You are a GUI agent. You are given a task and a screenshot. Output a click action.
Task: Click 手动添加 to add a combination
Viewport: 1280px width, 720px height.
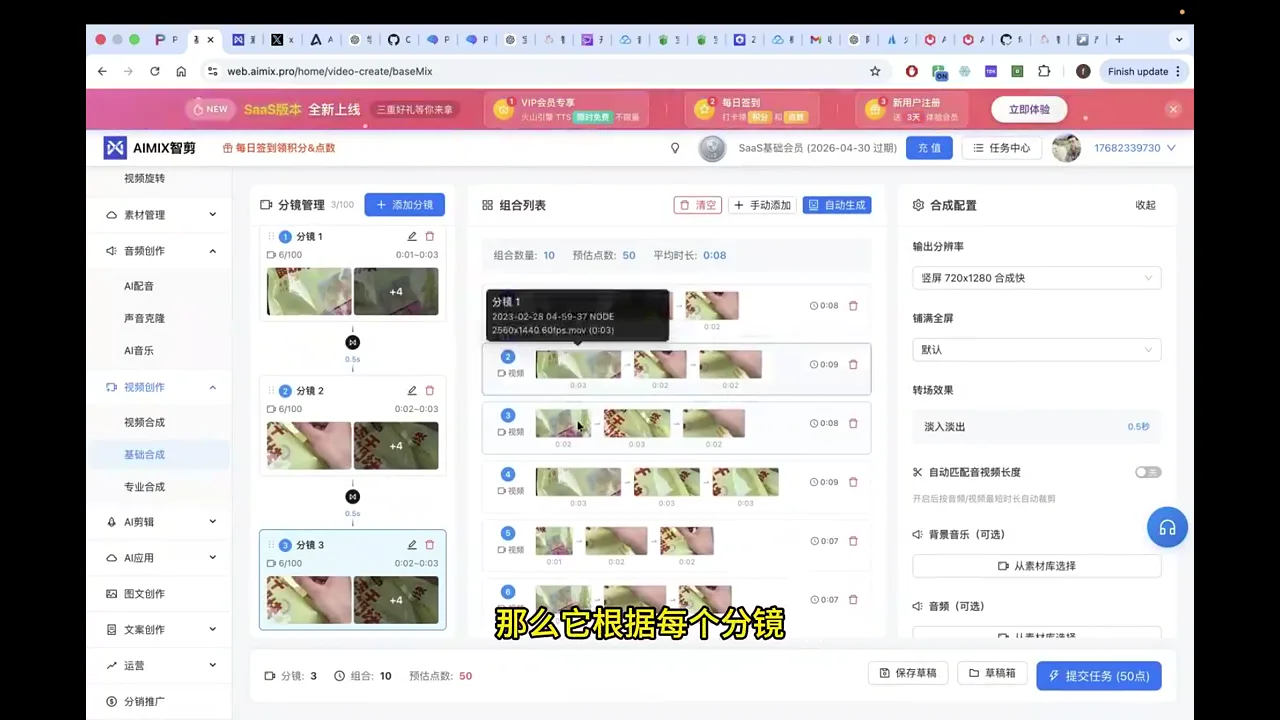[x=762, y=205]
